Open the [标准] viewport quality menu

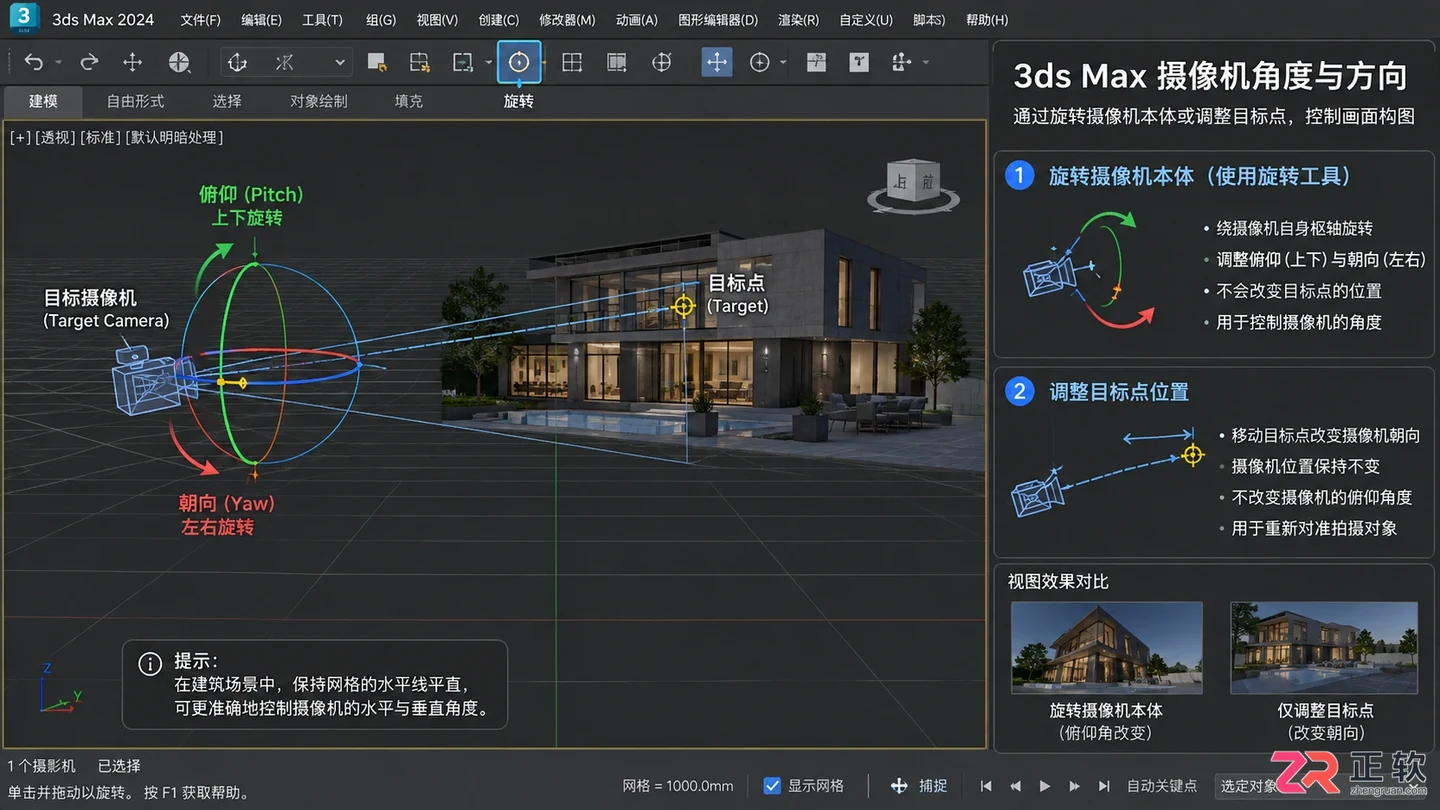[x=100, y=137]
